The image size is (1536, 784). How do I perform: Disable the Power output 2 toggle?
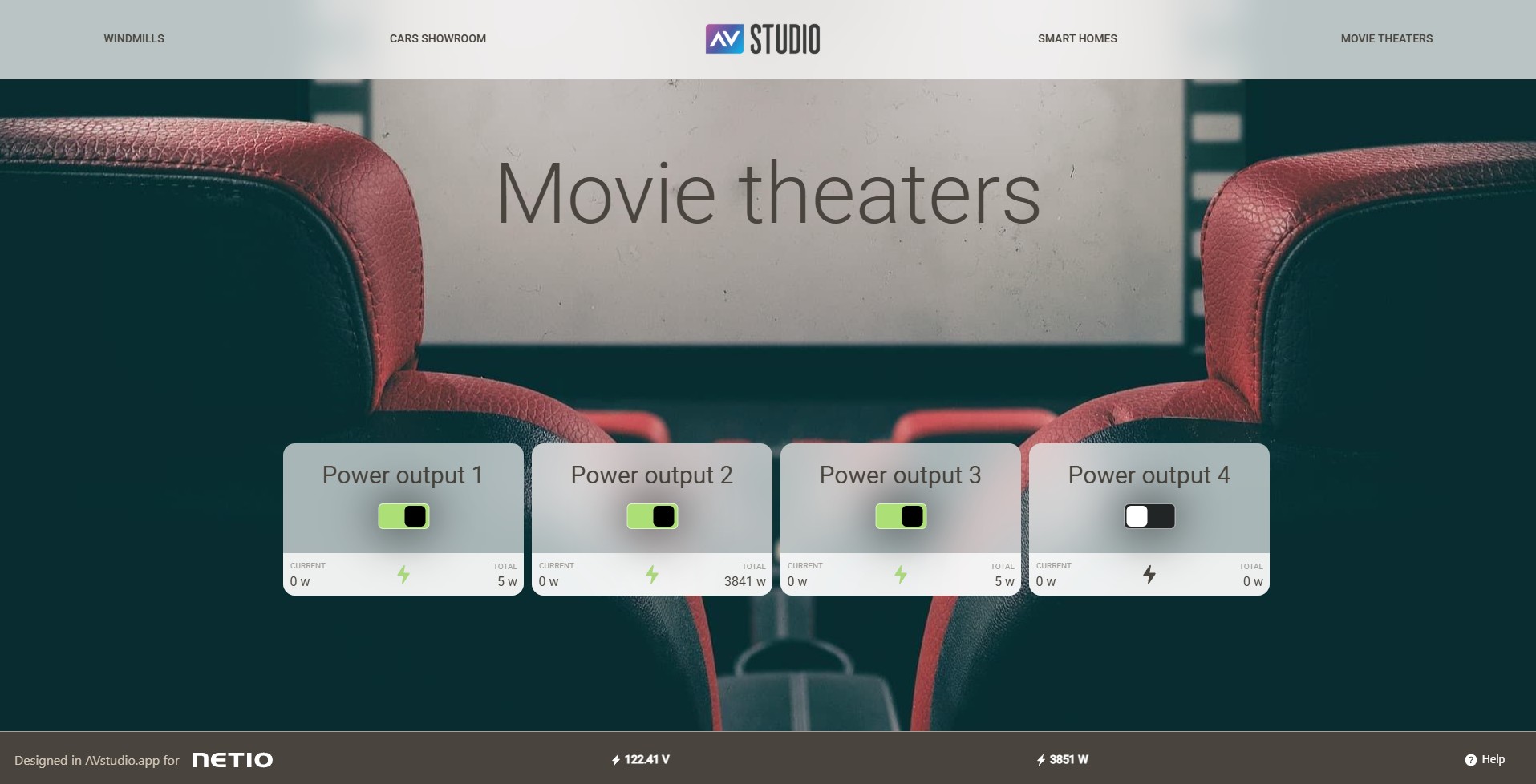(x=652, y=516)
